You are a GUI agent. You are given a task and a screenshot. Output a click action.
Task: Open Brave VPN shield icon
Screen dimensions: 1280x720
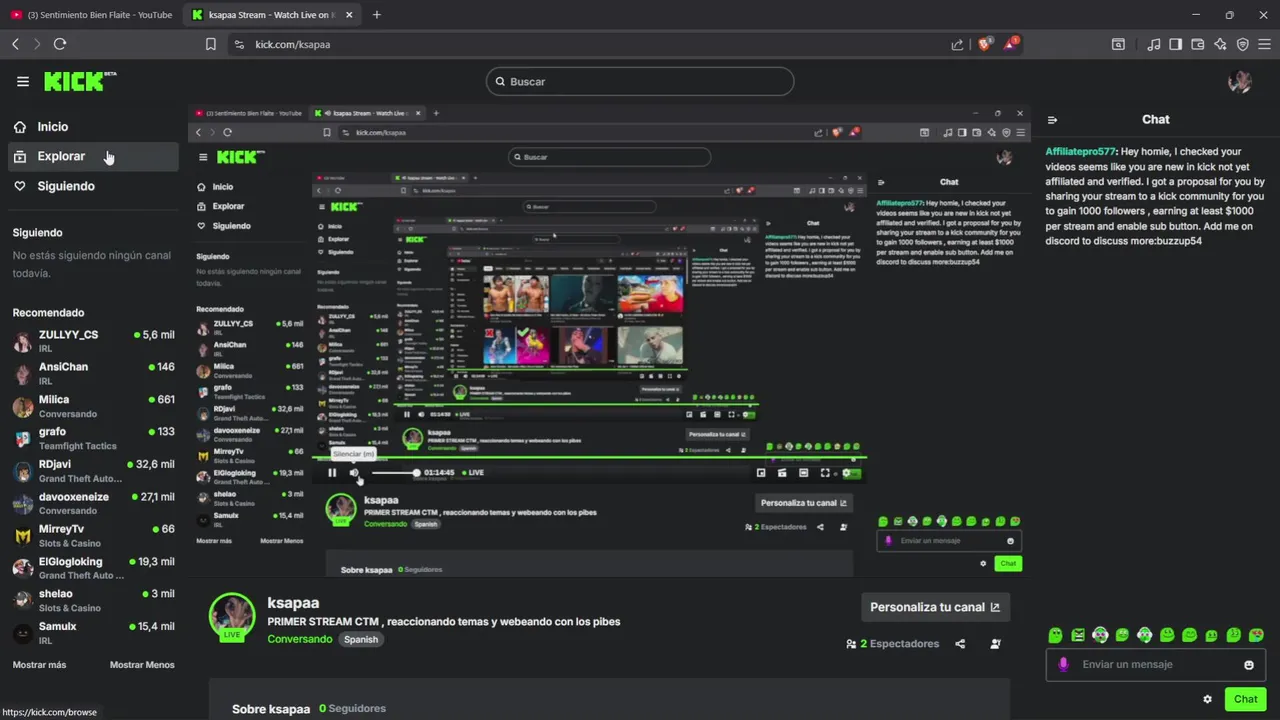coord(1243,44)
